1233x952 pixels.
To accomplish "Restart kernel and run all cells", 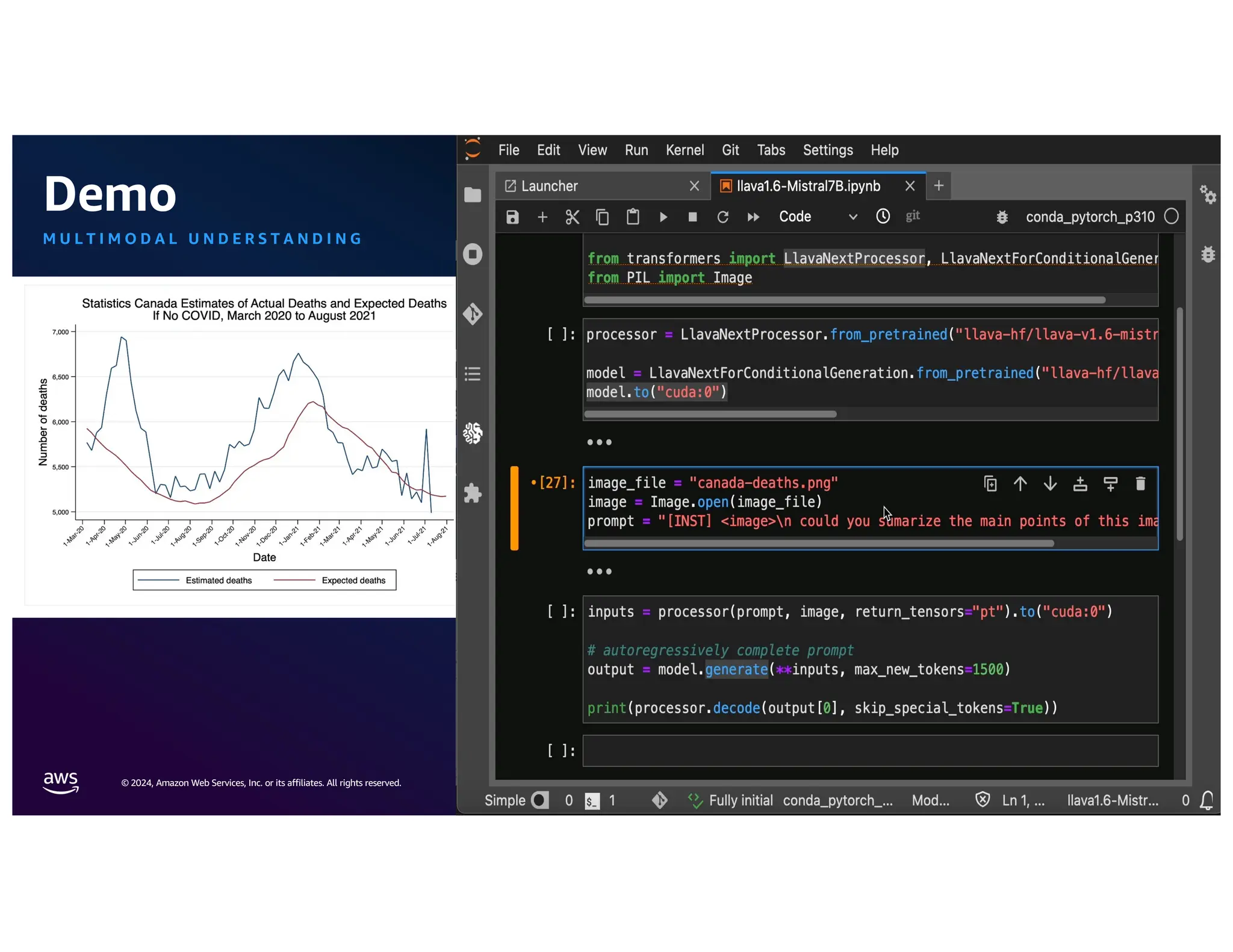I will point(753,217).
